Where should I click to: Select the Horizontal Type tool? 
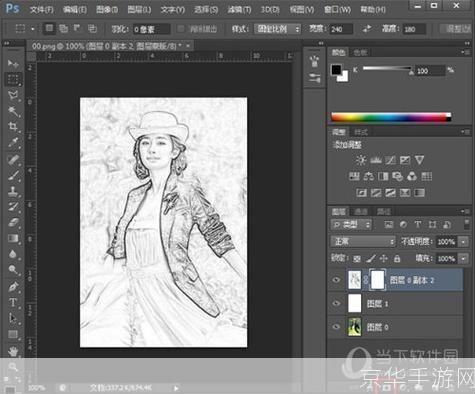click(x=13, y=303)
